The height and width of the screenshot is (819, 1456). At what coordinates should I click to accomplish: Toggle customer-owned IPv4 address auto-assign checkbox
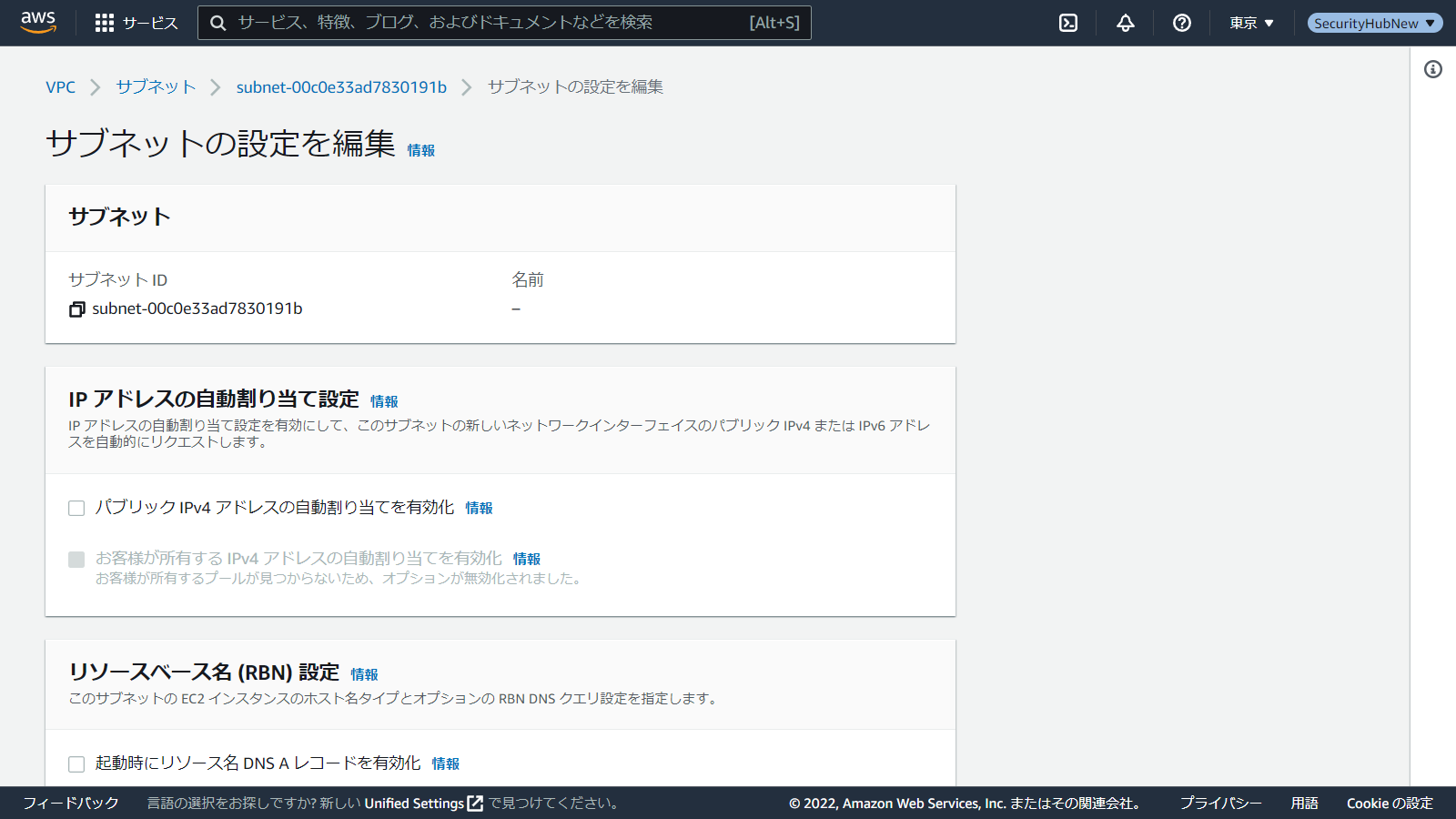point(76,559)
